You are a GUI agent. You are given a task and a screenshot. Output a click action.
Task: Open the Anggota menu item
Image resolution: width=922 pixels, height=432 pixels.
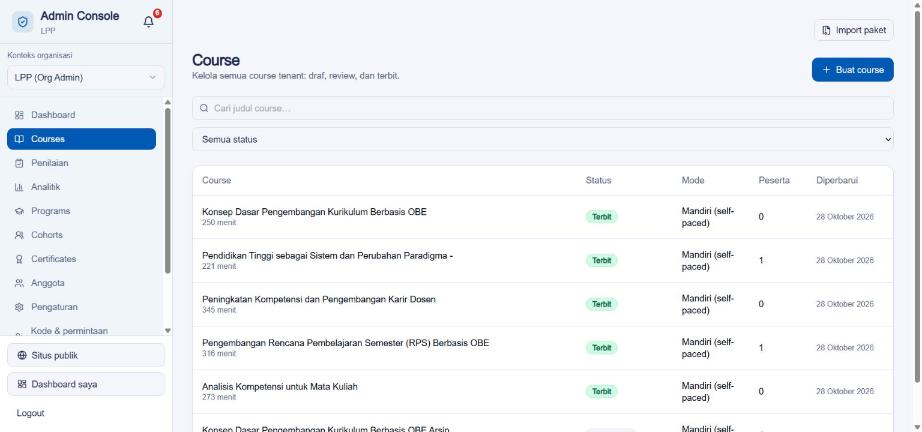tap(81, 283)
